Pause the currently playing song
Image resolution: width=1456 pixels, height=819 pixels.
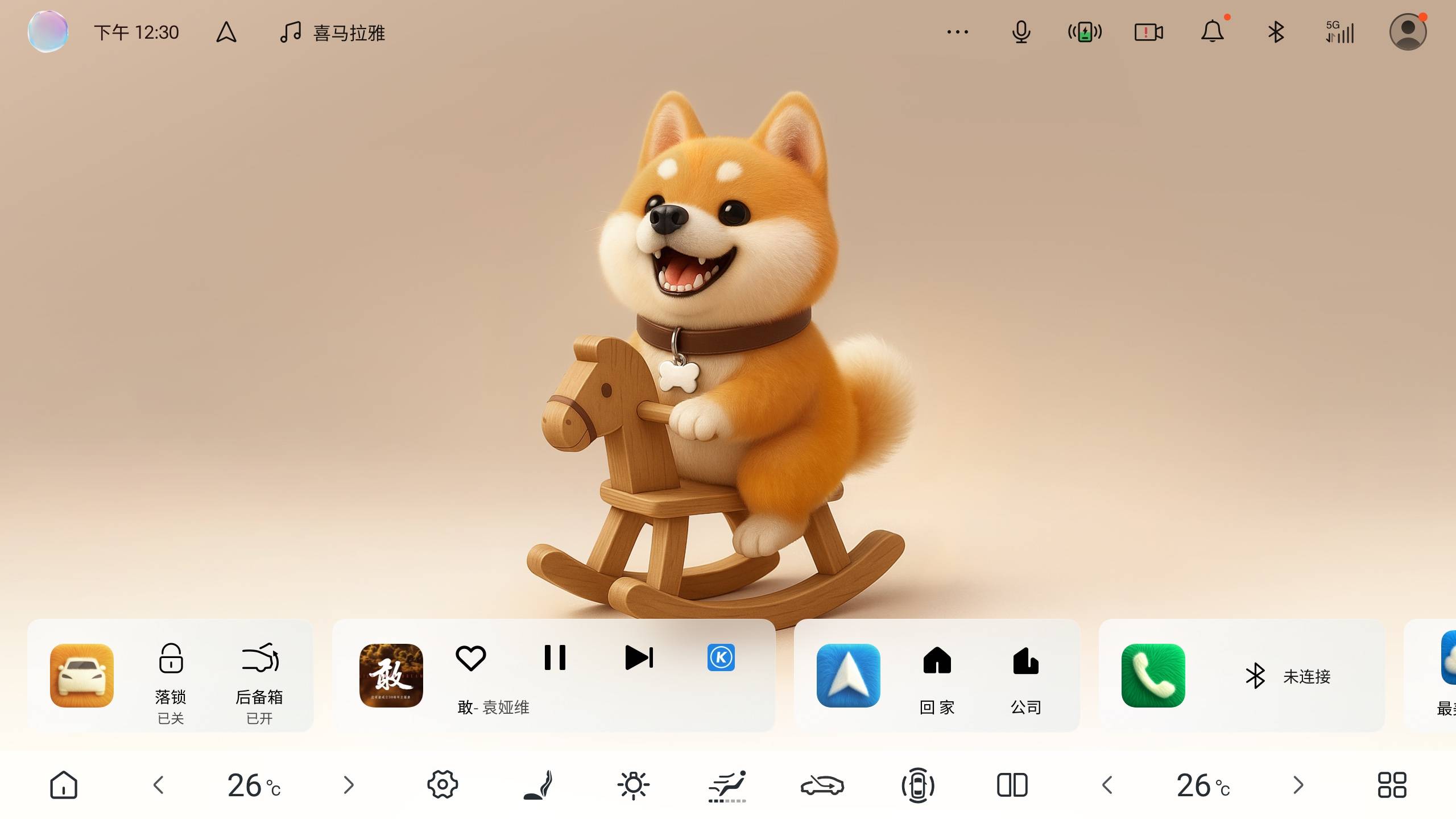pyautogui.click(x=555, y=657)
